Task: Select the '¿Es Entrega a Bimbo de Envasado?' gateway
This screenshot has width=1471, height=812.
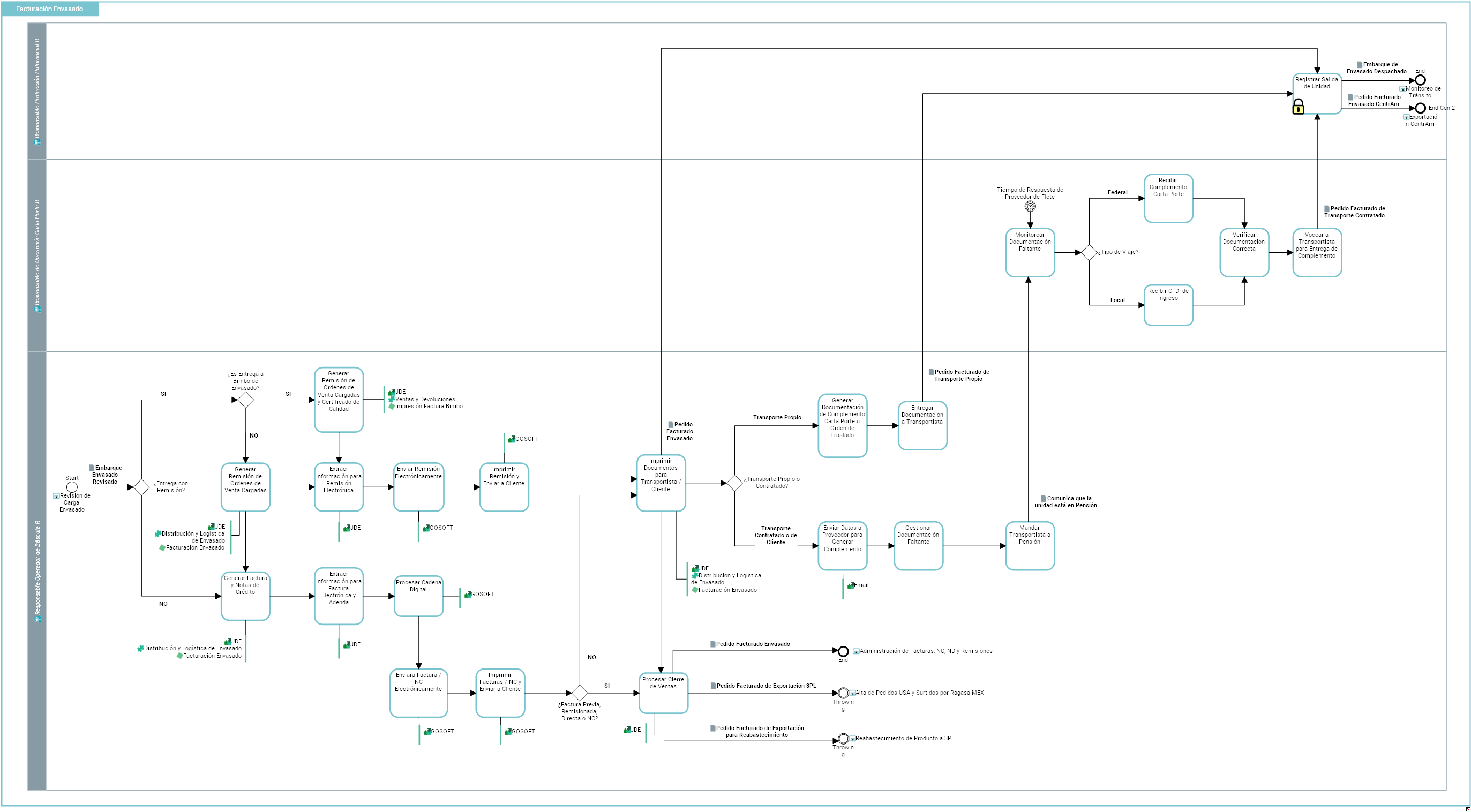Action: point(245,400)
